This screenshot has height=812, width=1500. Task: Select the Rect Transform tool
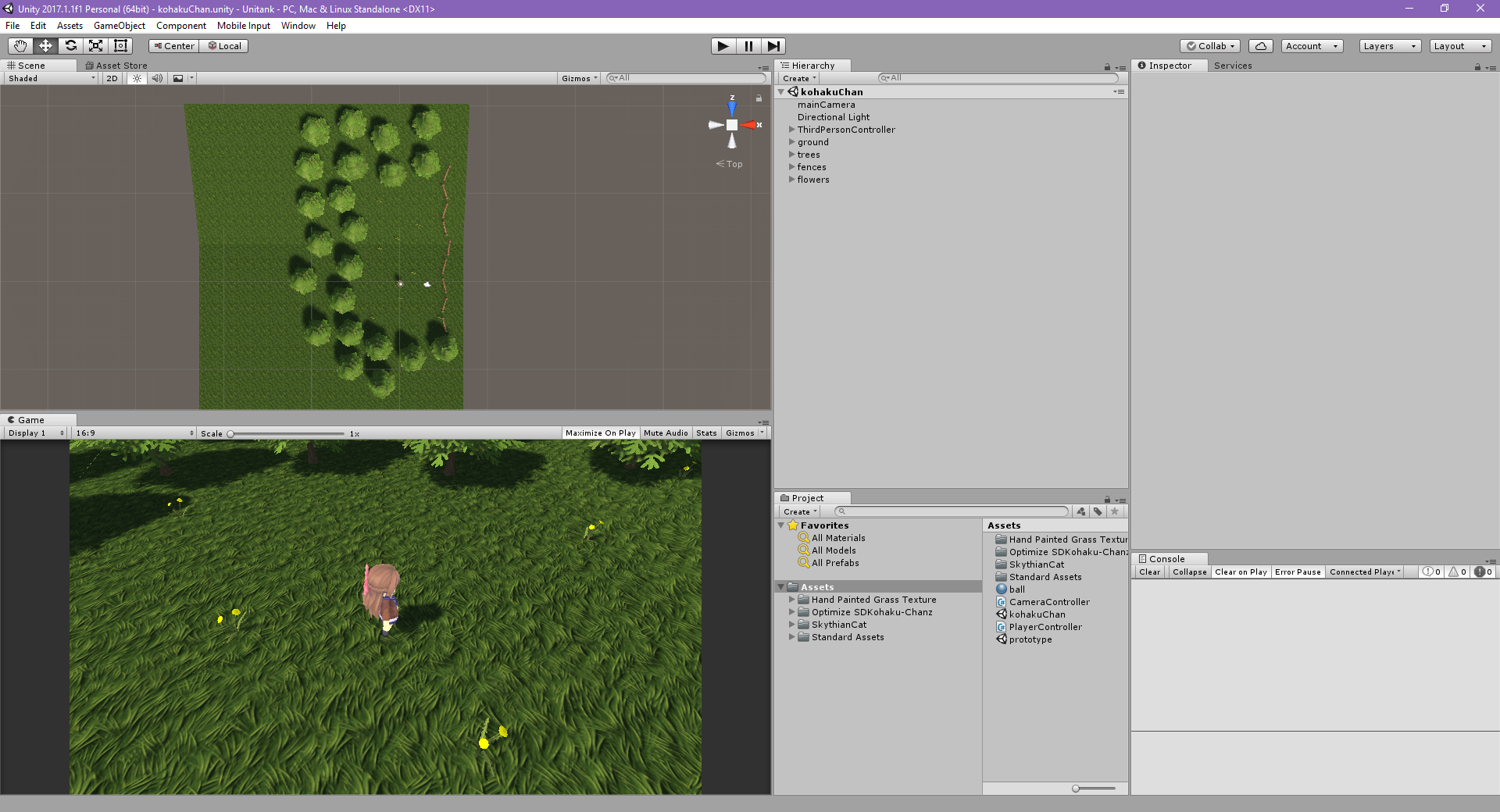120,46
